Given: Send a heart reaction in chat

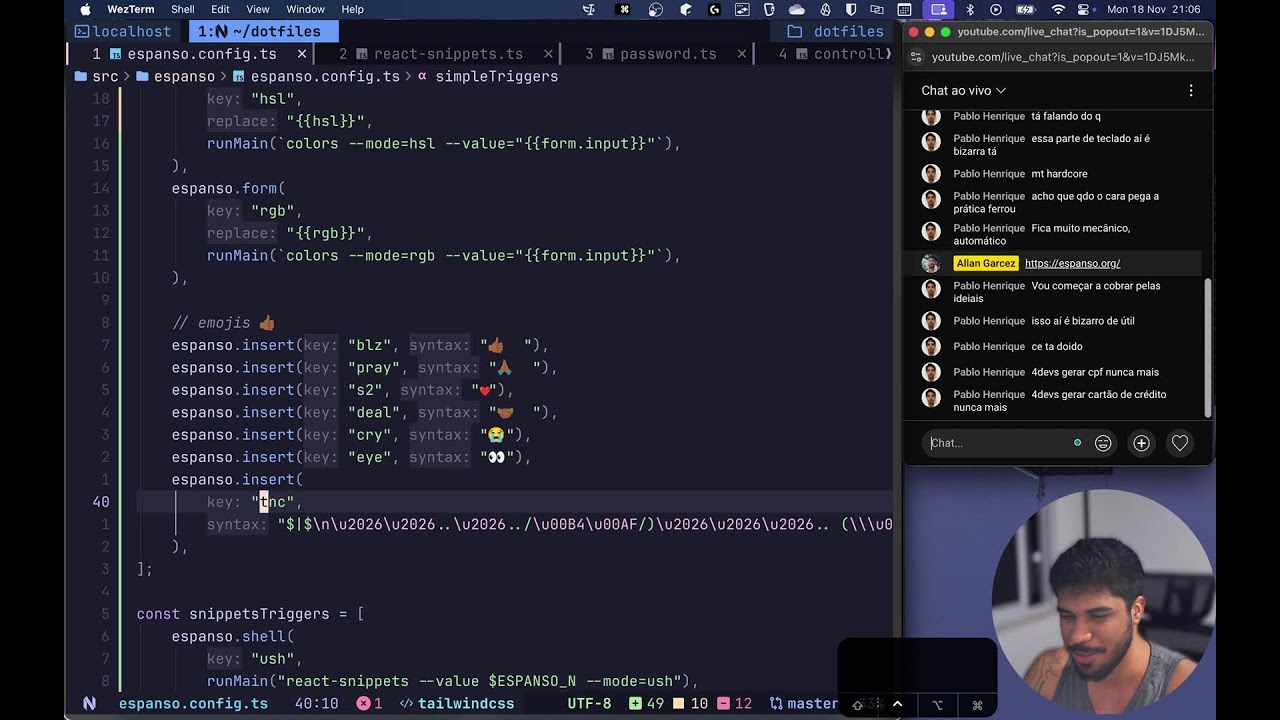Looking at the screenshot, I should [1180, 443].
